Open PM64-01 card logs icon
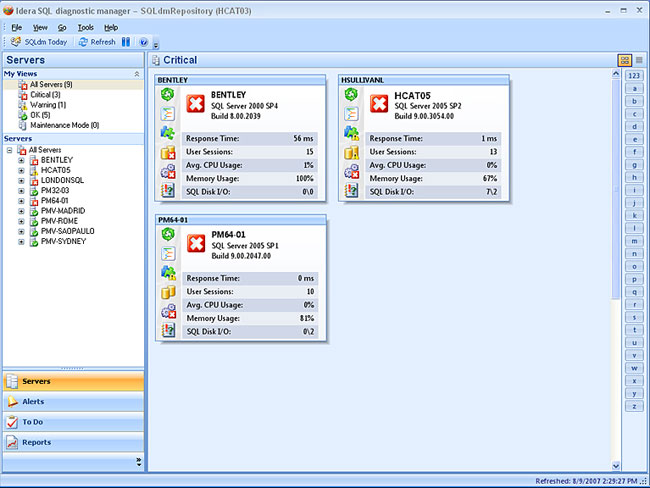 tap(168, 330)
